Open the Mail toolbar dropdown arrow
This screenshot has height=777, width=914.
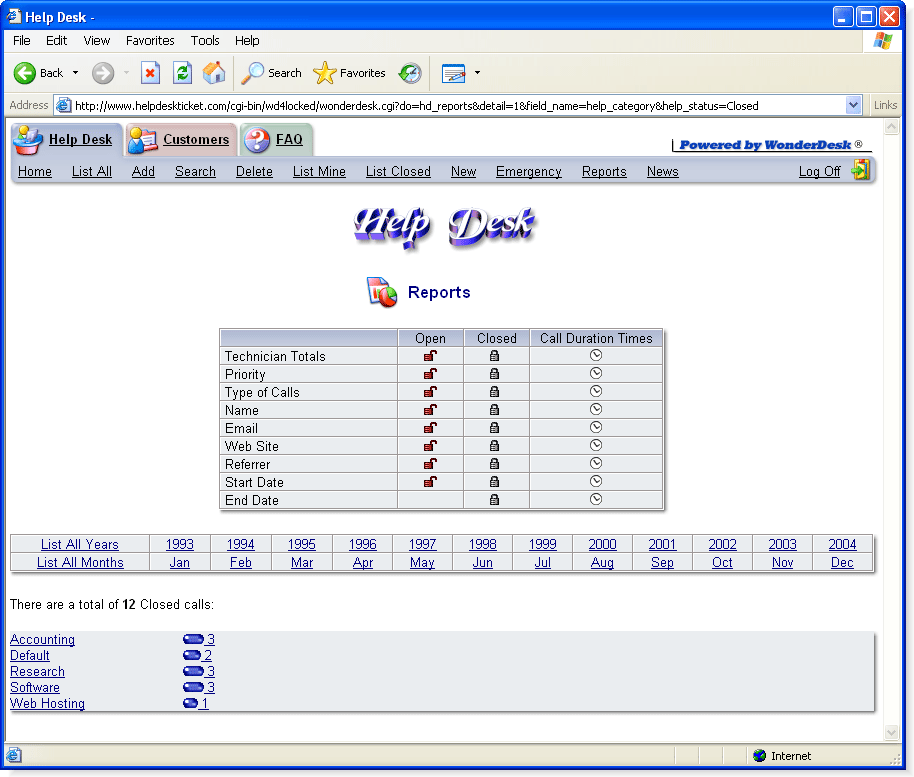click(476, 72)
